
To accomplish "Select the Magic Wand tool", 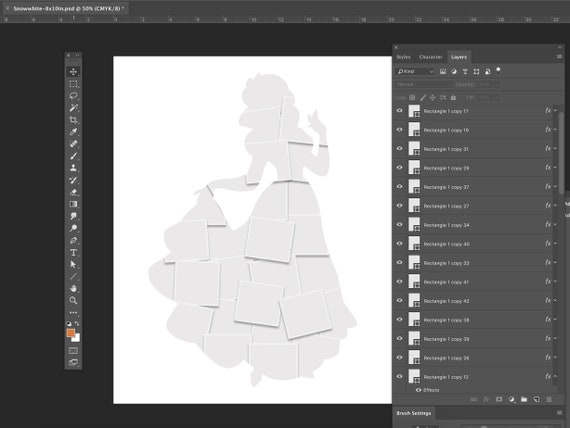I will coord(73,108).
